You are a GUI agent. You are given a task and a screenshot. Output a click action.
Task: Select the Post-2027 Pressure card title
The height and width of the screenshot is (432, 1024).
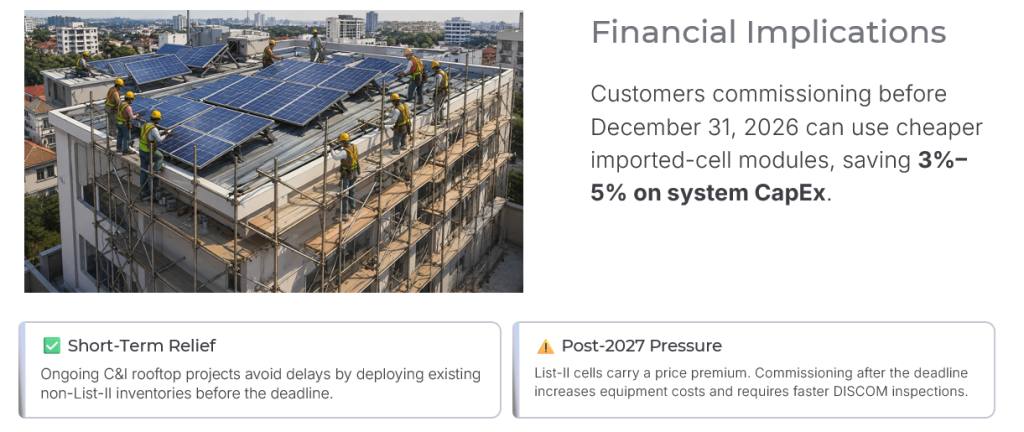[x=642, y=346]
